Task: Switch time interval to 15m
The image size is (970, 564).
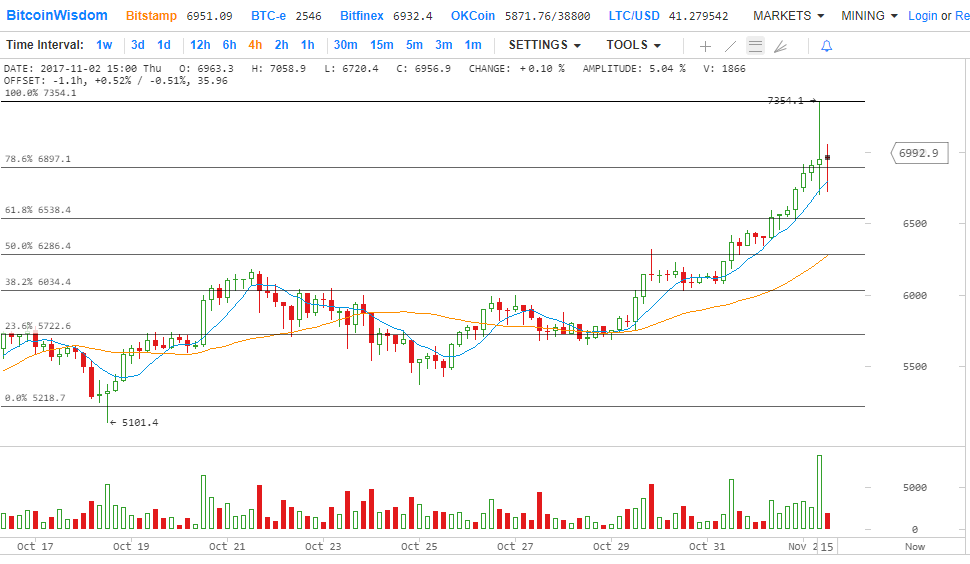Action: tap(381, 45)
